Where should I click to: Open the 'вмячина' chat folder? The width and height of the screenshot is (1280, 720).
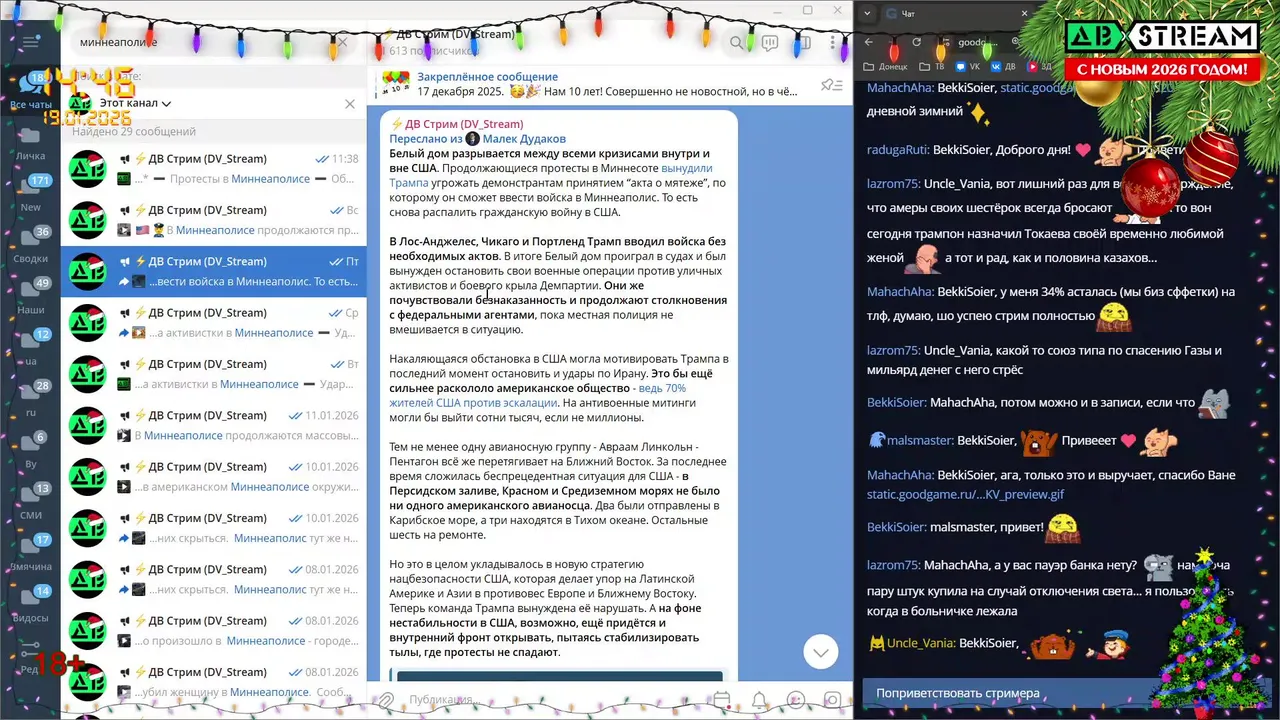coord(30,554)
